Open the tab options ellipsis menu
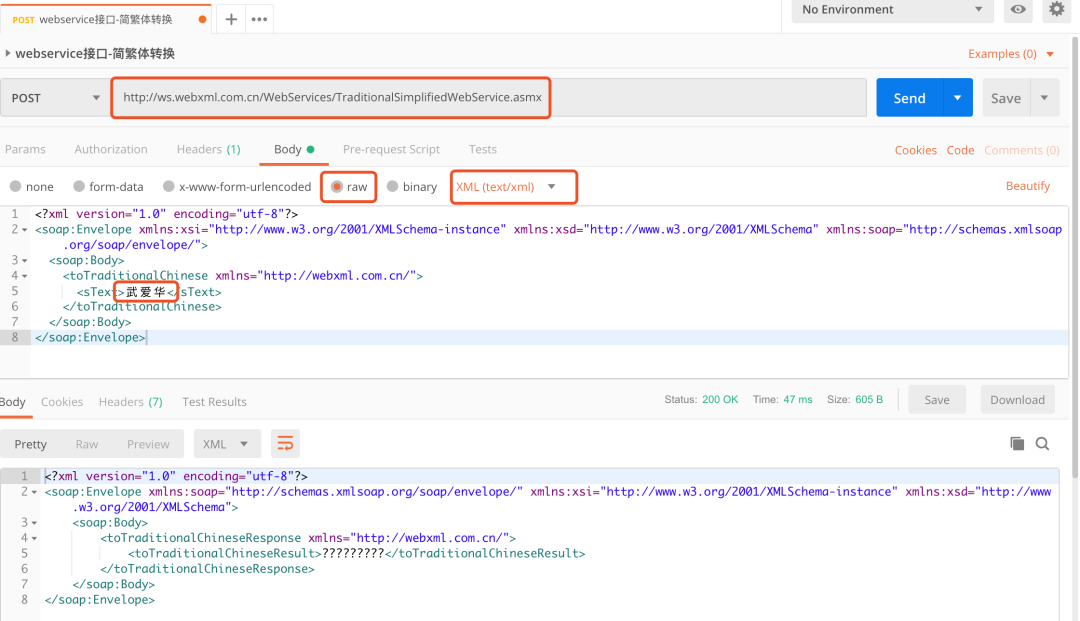This screenshot has height=621, width=1080. point(260,19)
